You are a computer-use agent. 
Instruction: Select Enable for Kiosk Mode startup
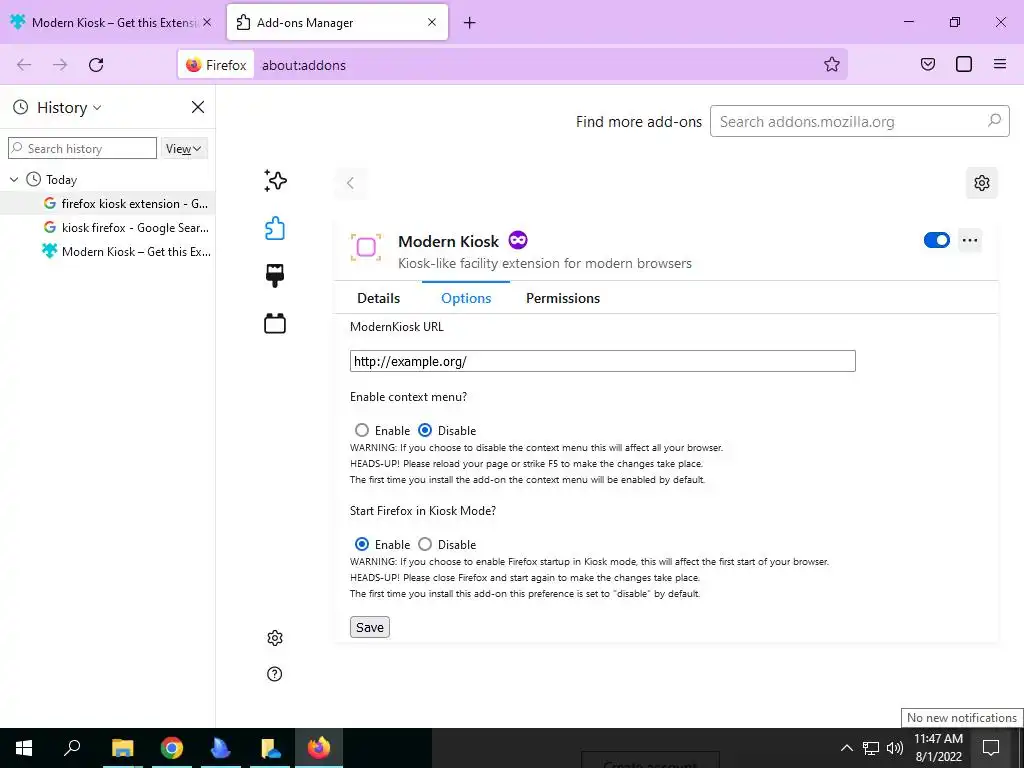pos(362,544)
